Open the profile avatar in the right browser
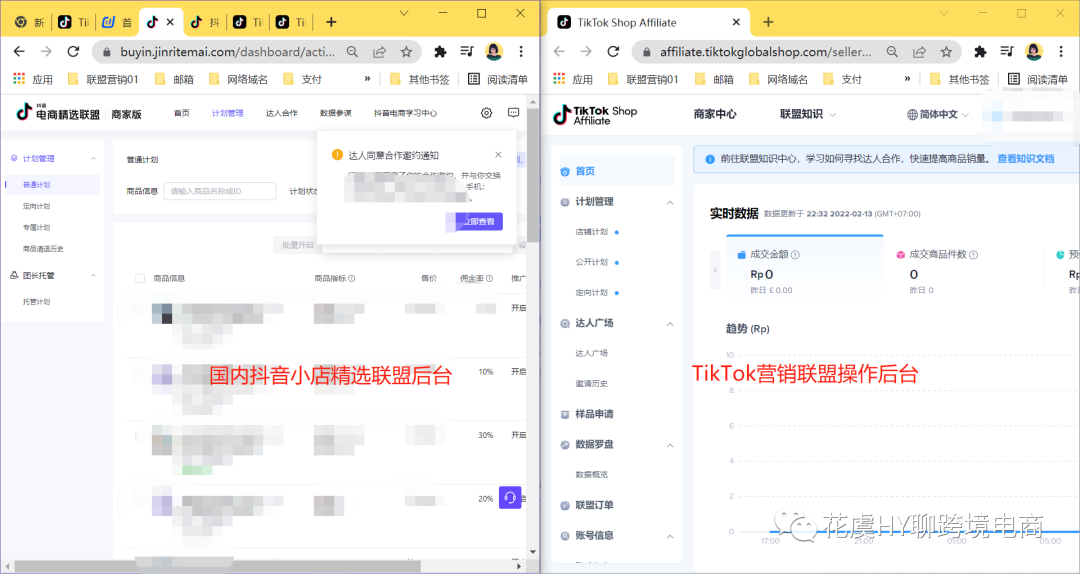This screenshot has height=574, width=1080. [1035, 52]
